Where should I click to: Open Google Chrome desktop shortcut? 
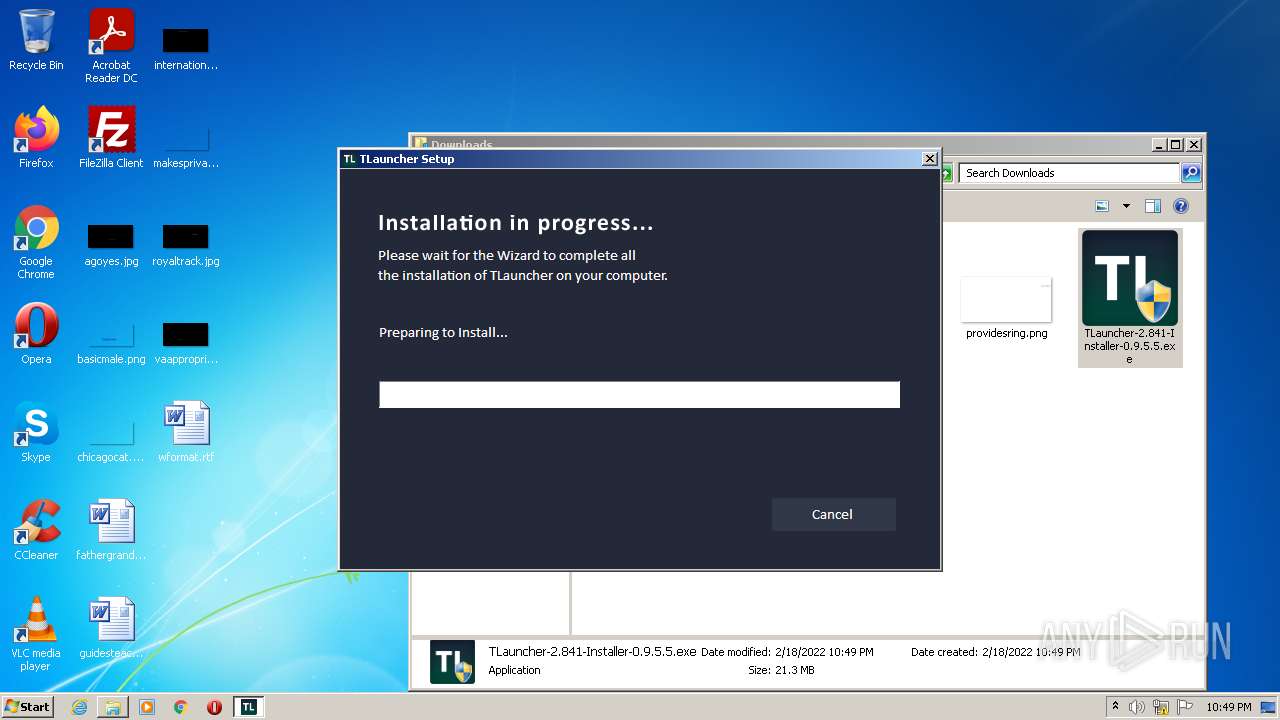point(36,242)
